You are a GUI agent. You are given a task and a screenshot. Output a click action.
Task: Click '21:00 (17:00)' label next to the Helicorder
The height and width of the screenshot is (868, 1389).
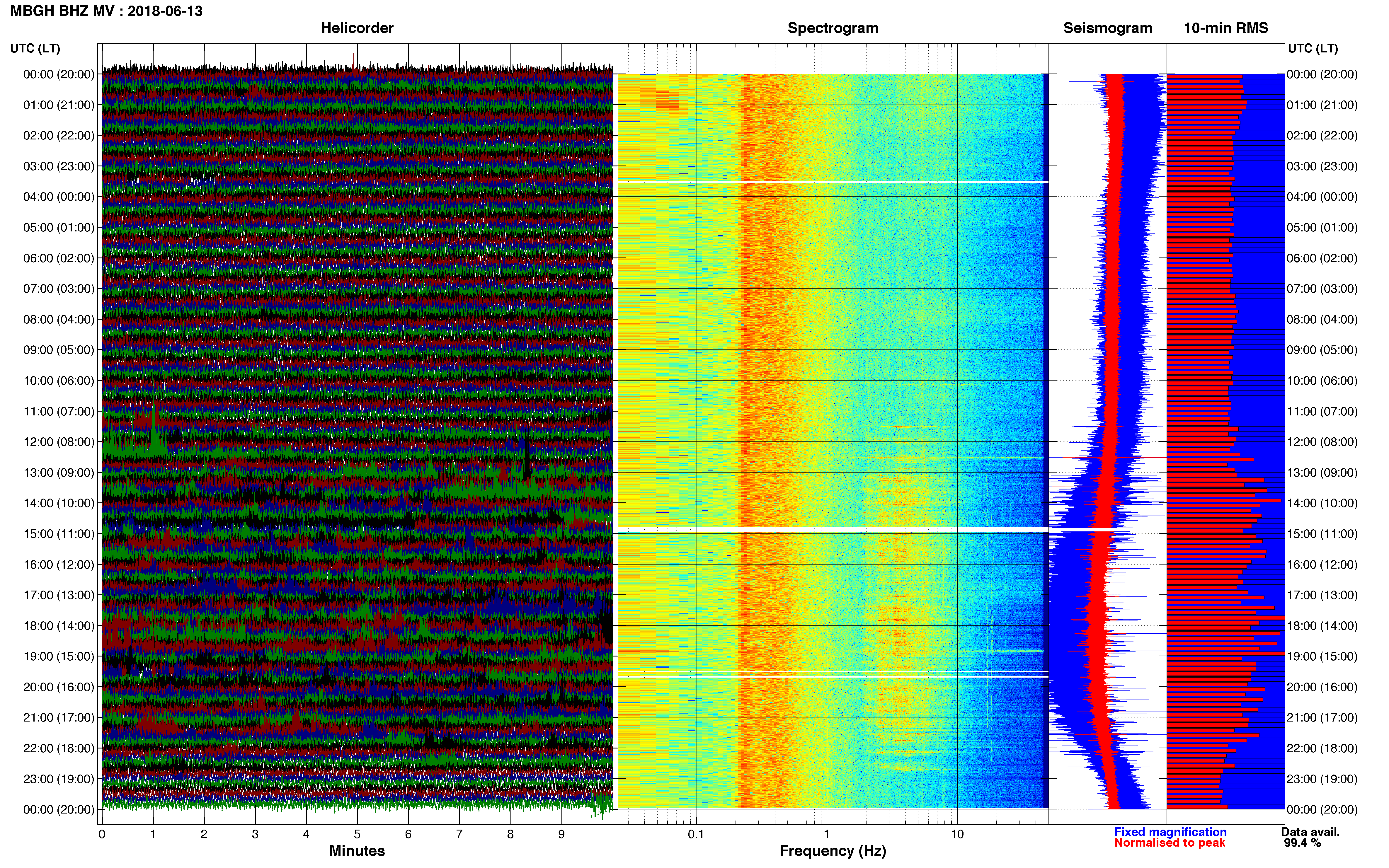point(59,718)
